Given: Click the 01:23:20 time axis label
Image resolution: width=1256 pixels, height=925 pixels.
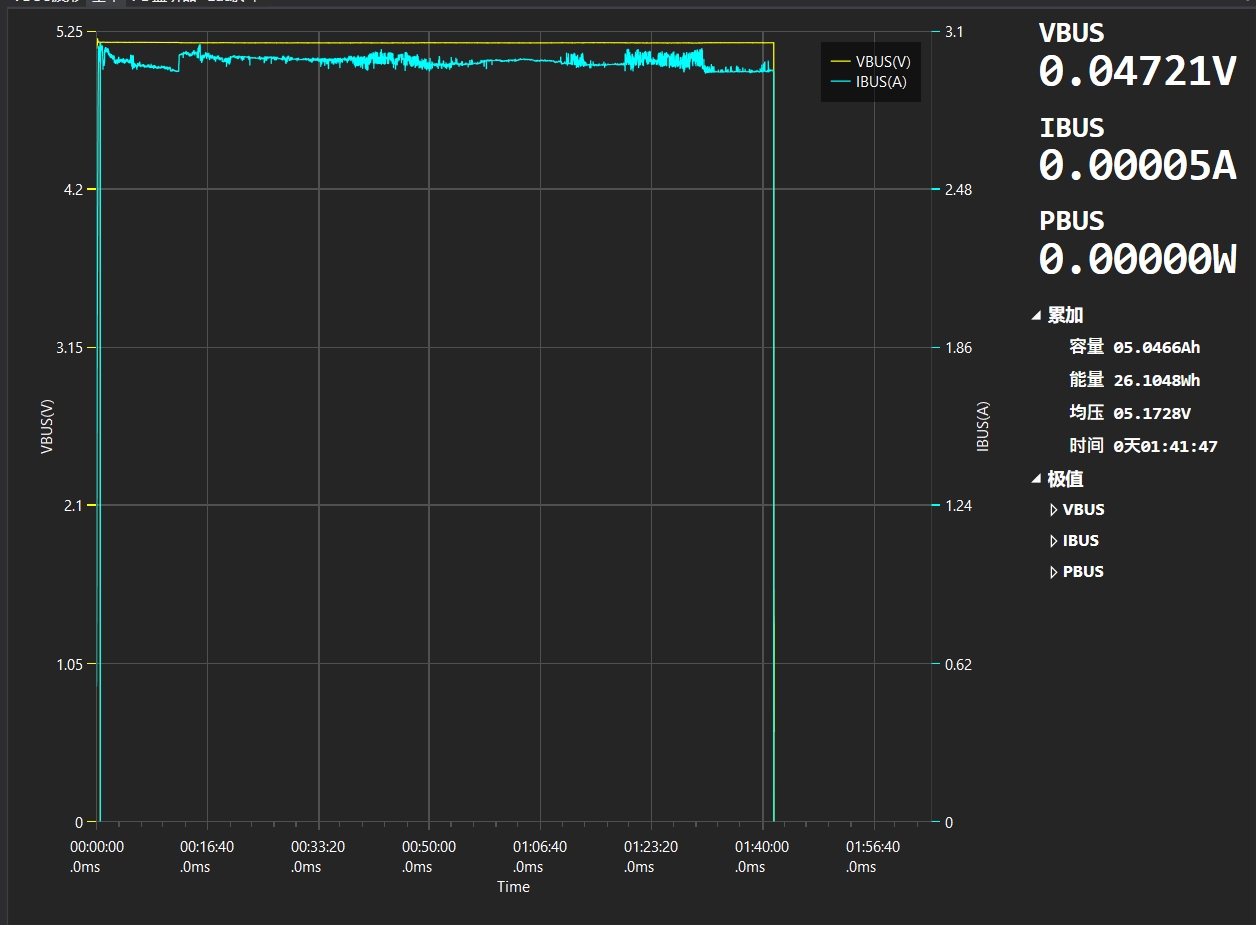Looking at the screenshot, I should [x=651, y=847].
